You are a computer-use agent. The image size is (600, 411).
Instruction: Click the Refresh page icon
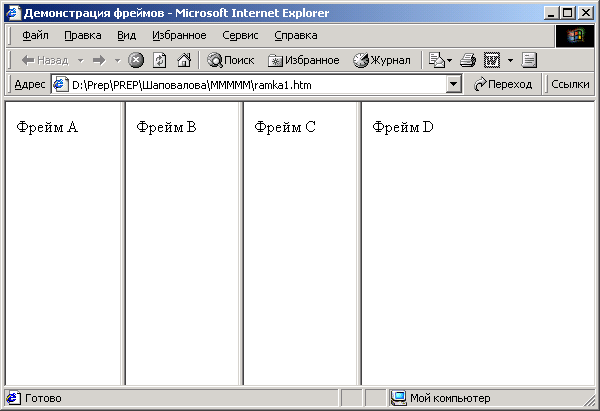160,60
